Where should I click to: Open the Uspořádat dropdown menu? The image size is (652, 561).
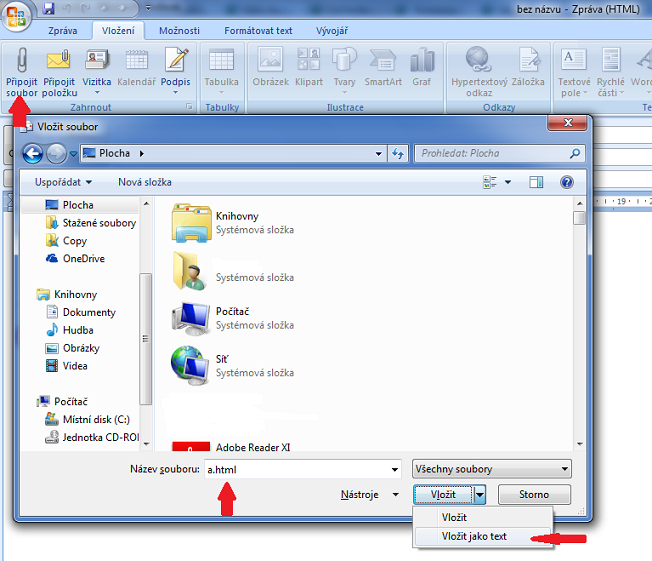tap(64, 182)
